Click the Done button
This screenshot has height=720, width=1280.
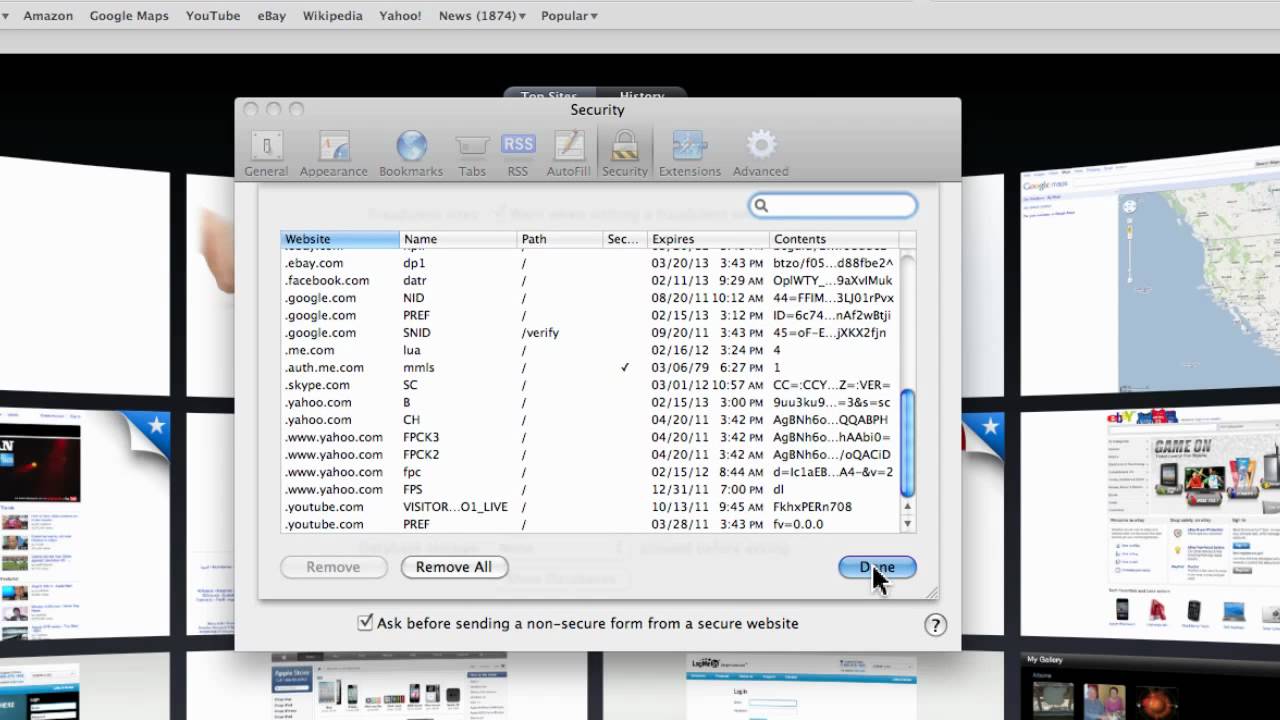(877, 567)
